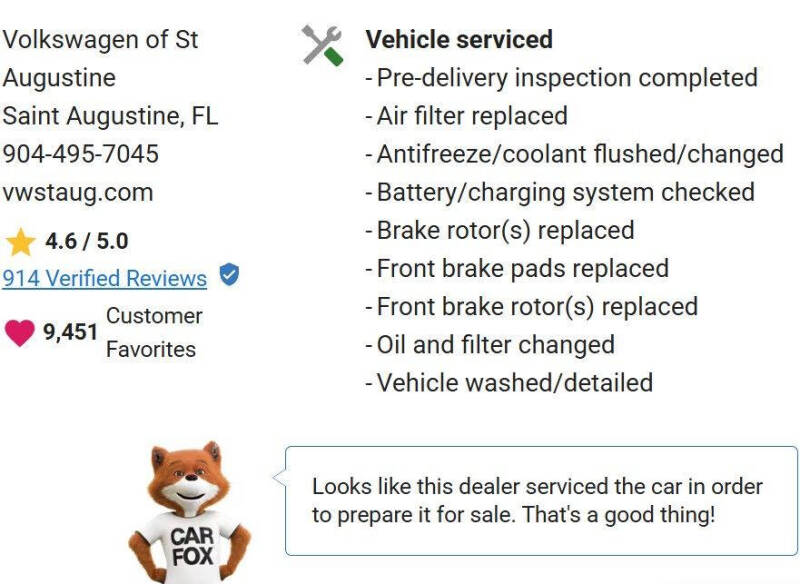This screenshot has height=584, width=800.
Task: Select the Air filter replaced entry
Action: (466, 116)
